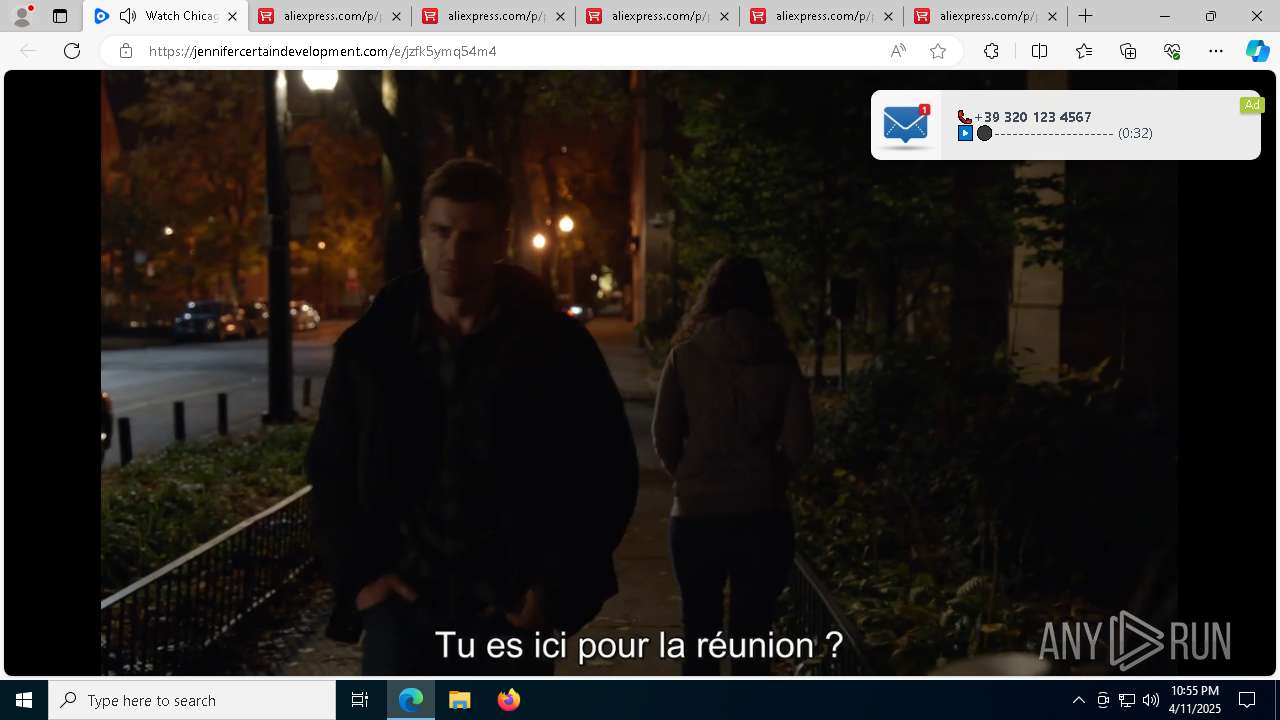
Task: Switch to the Watch Chicago tab
Action: (x=166, y=16)
